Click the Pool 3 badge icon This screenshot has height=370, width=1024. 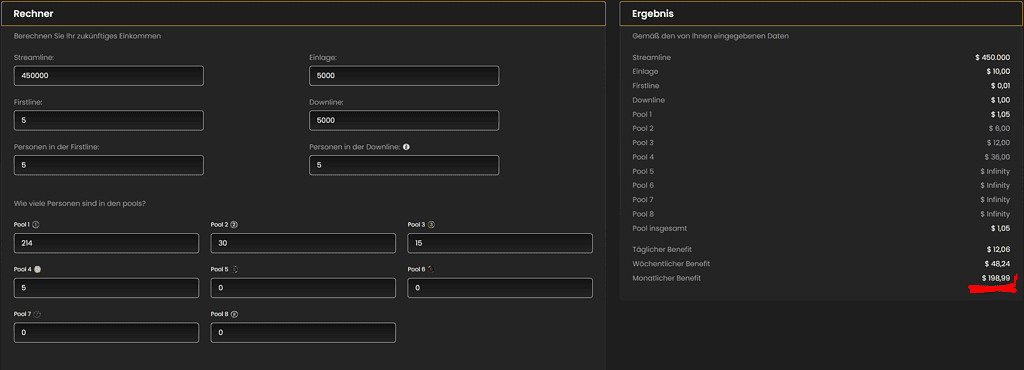pos(431,224)
